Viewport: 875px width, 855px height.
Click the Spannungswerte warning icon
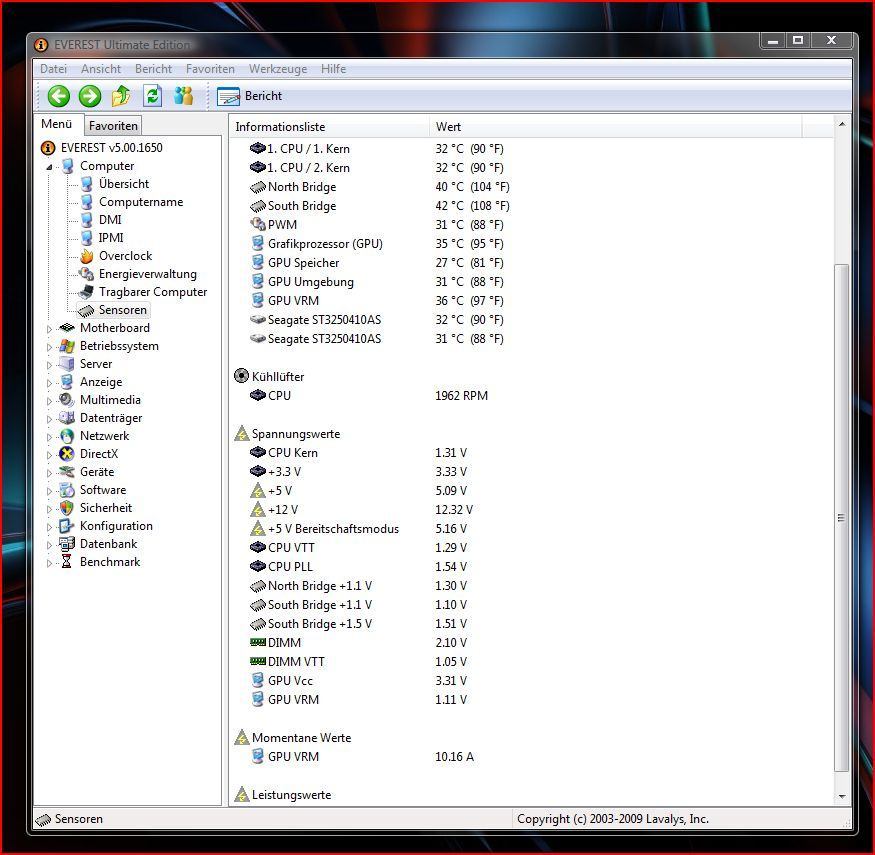pyautogui.click(x=242, y=434)
